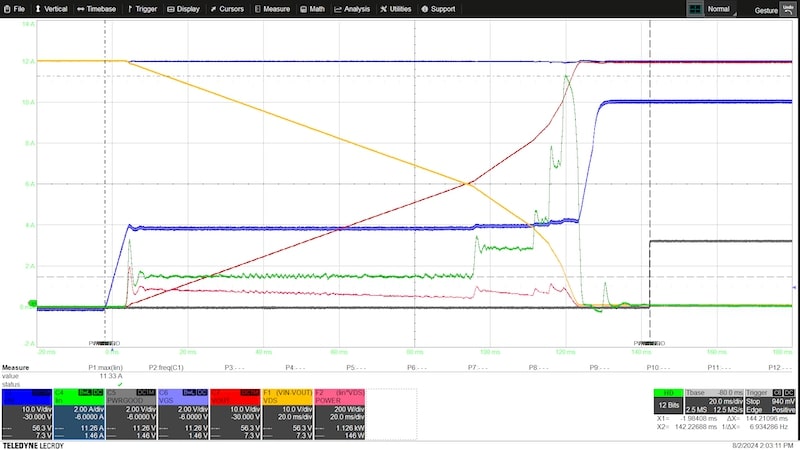
Task: Click the Teledyne LeCroy logo
Action: [x=33, y=446]
